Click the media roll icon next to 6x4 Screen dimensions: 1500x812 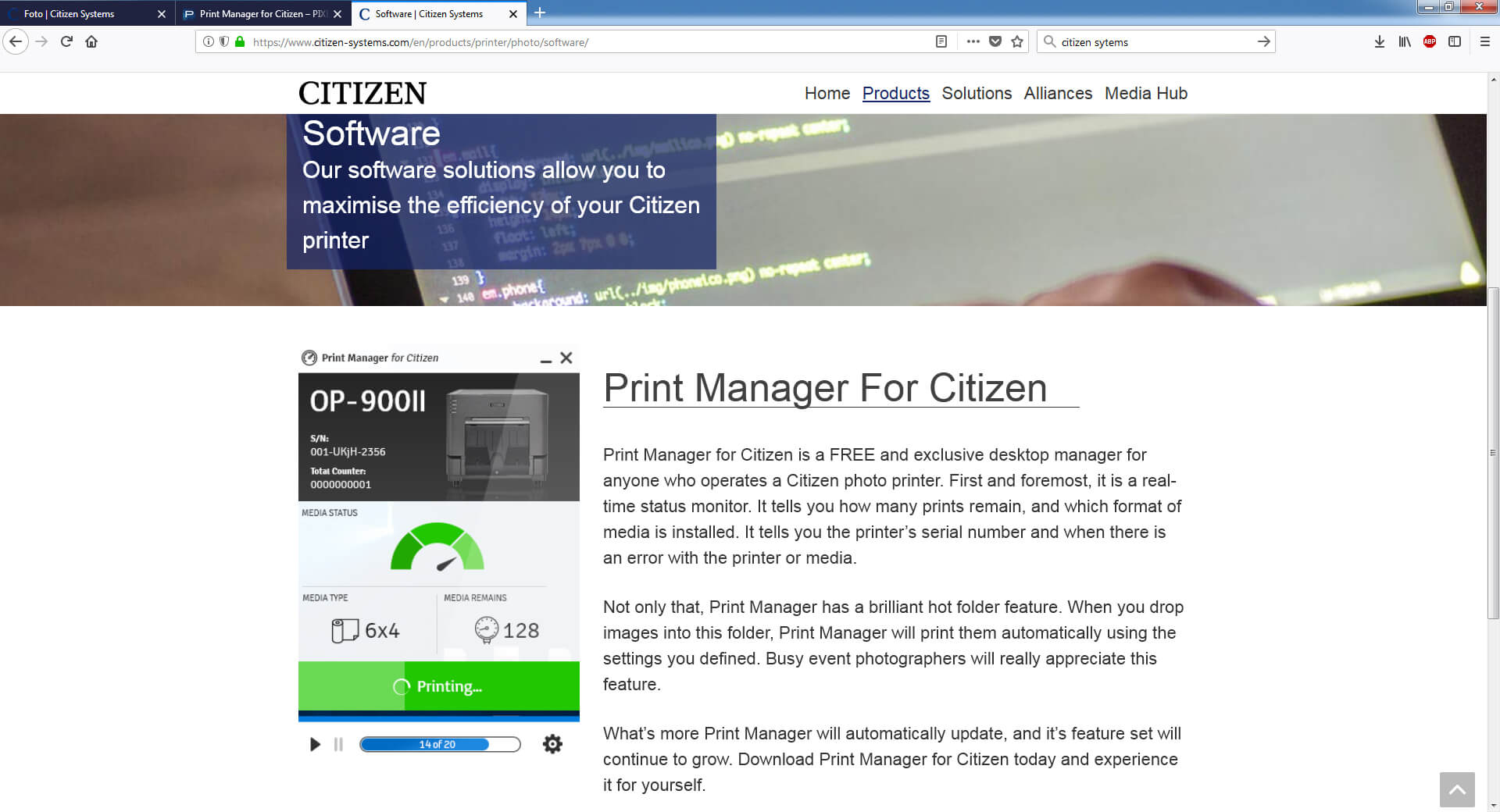pyautogui.click(x=345, y=630)
